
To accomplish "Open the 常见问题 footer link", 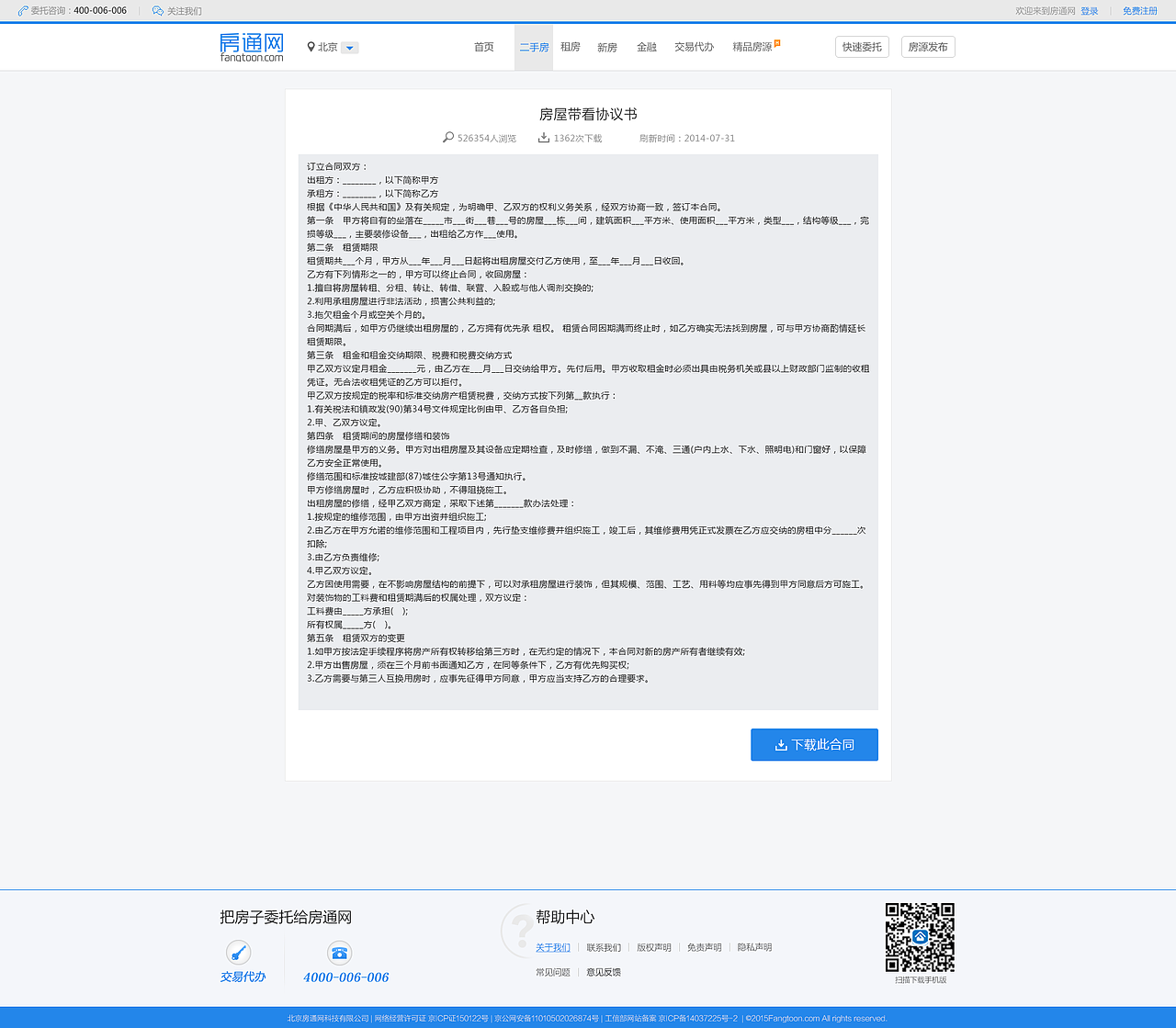I will pos(553,972).
